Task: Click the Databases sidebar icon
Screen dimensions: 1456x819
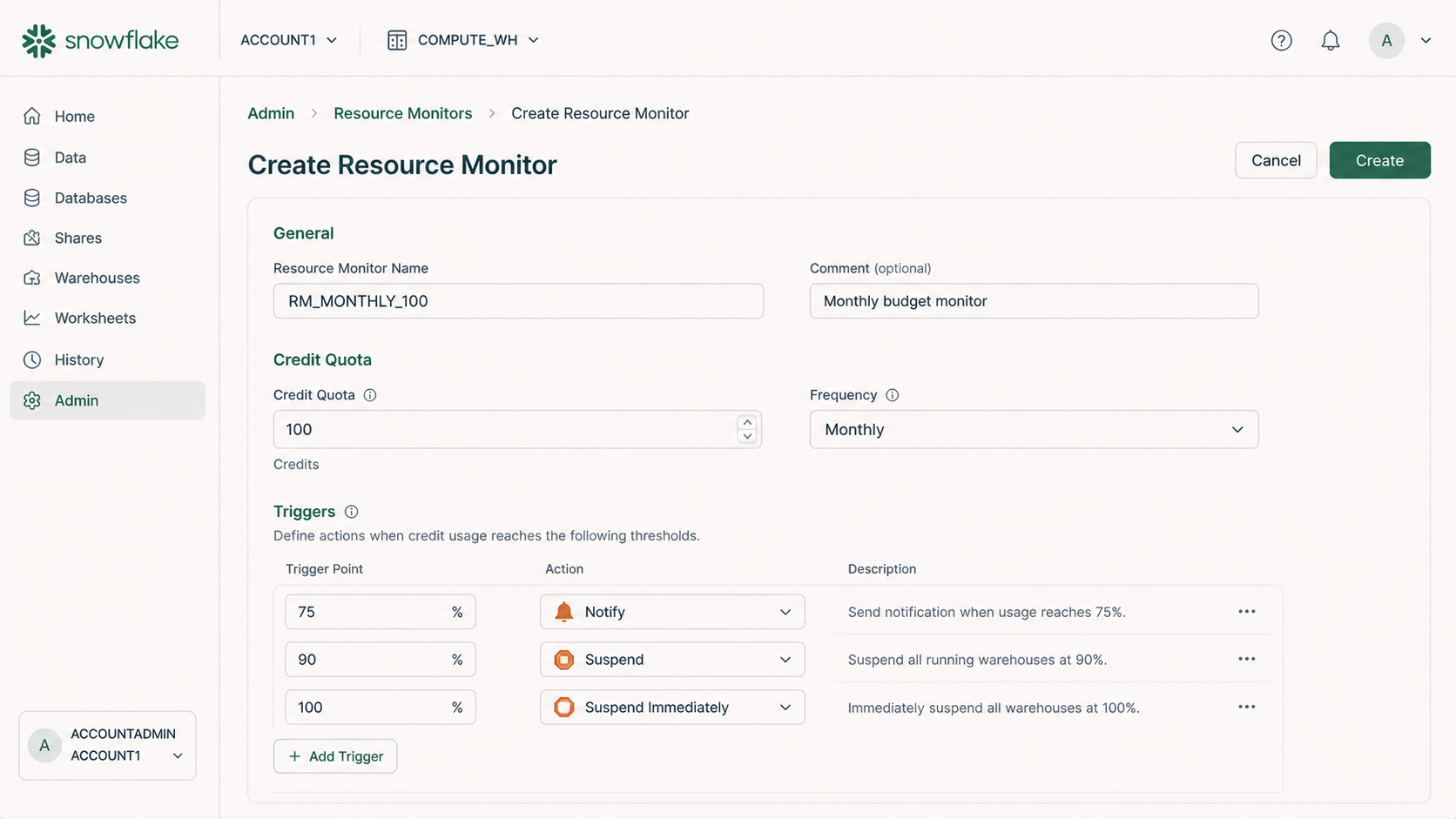Action: [32, 198]
